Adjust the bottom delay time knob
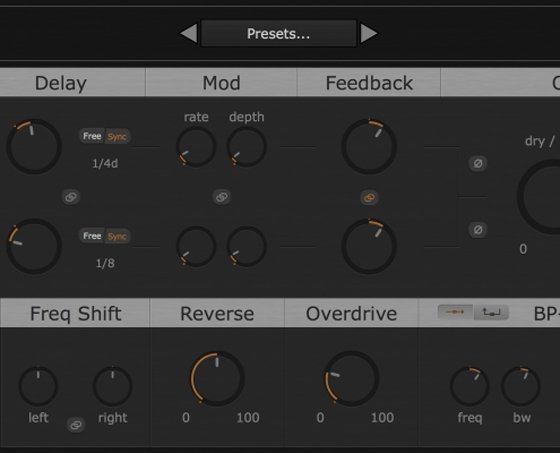The width and height of the screenshot is (560, 453). pyautogui.click(x=34, y=247)
